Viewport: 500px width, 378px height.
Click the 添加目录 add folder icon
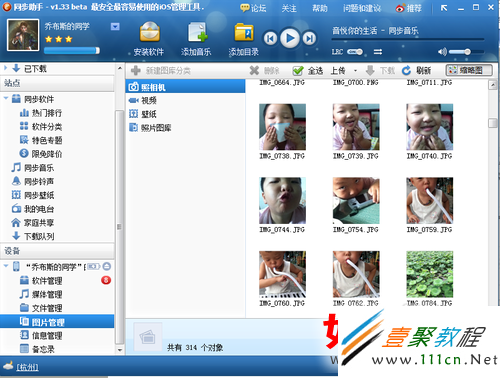pyautogui.click(x=244, y=32)
